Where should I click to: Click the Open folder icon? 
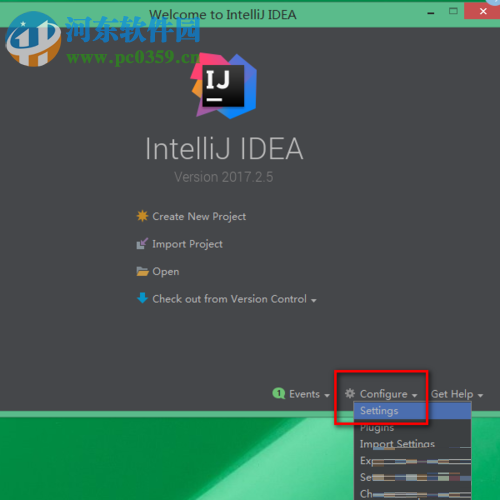pos(142,271)
